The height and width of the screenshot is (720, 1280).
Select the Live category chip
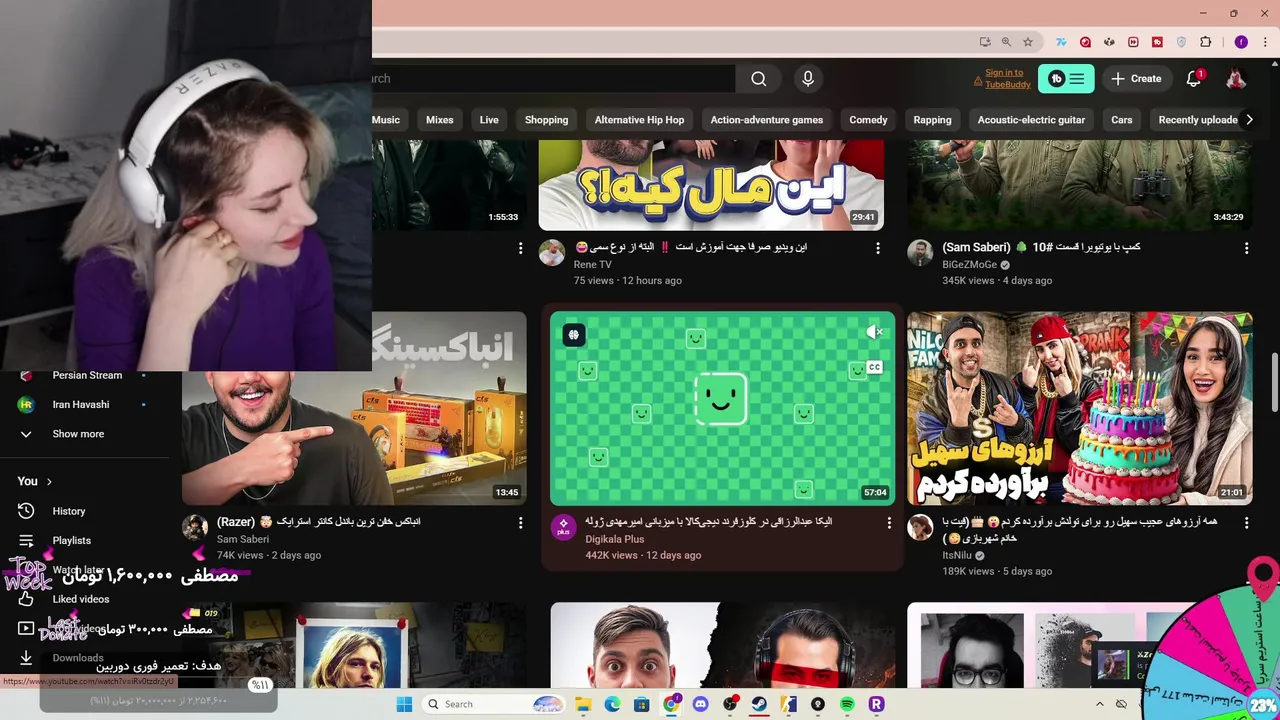pos(489,120)
